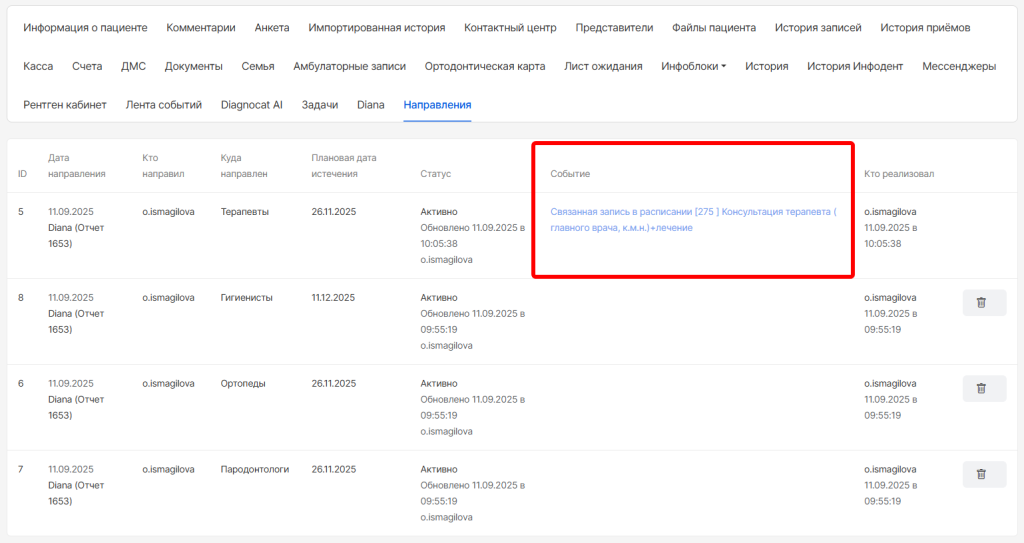Open linked schedule record Консультация терапевта
1024x543 pixels.
(x=693, y=220)
